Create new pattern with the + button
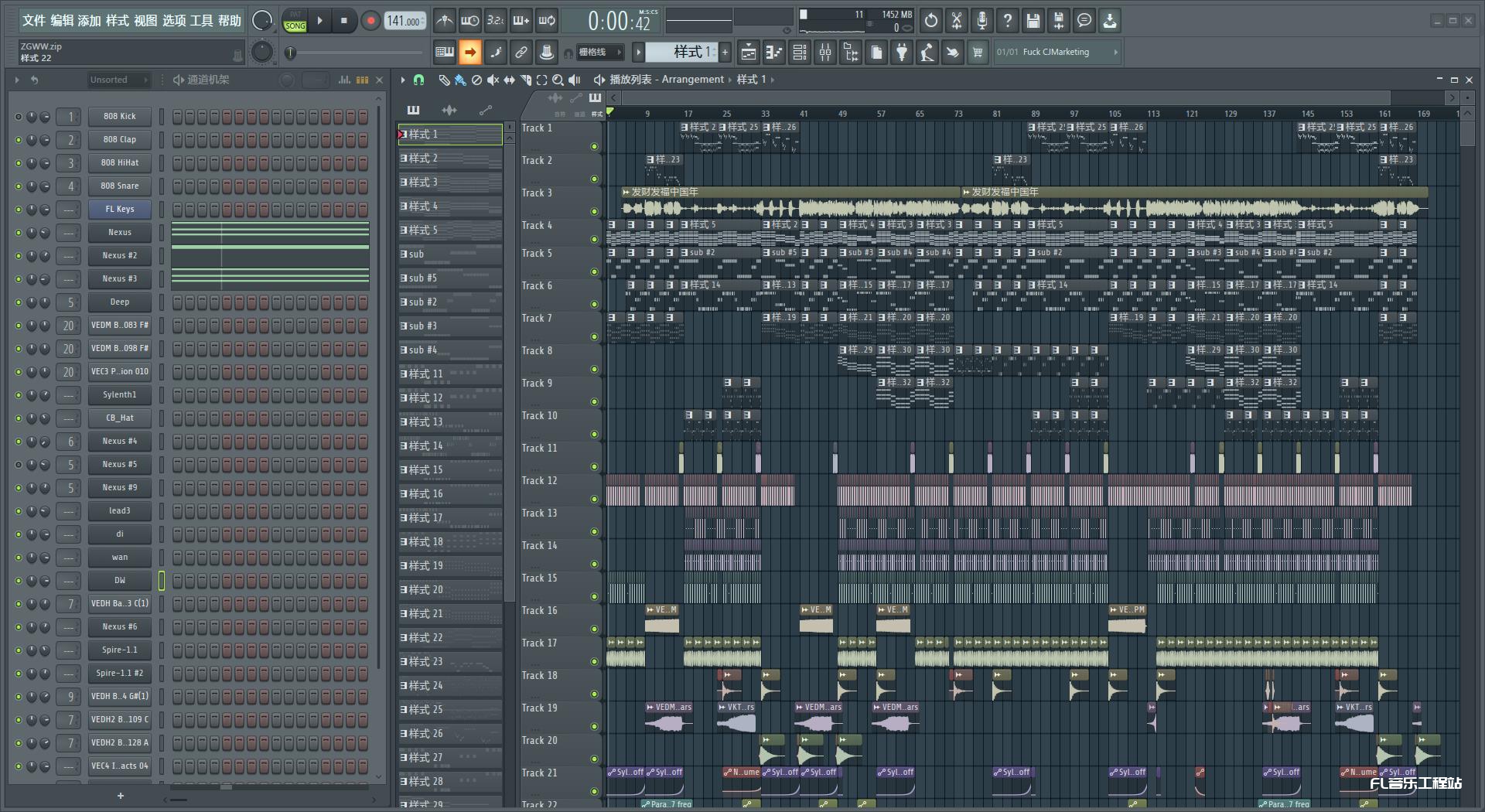This screenshot has width=1485, height=812. pos(725,52)
